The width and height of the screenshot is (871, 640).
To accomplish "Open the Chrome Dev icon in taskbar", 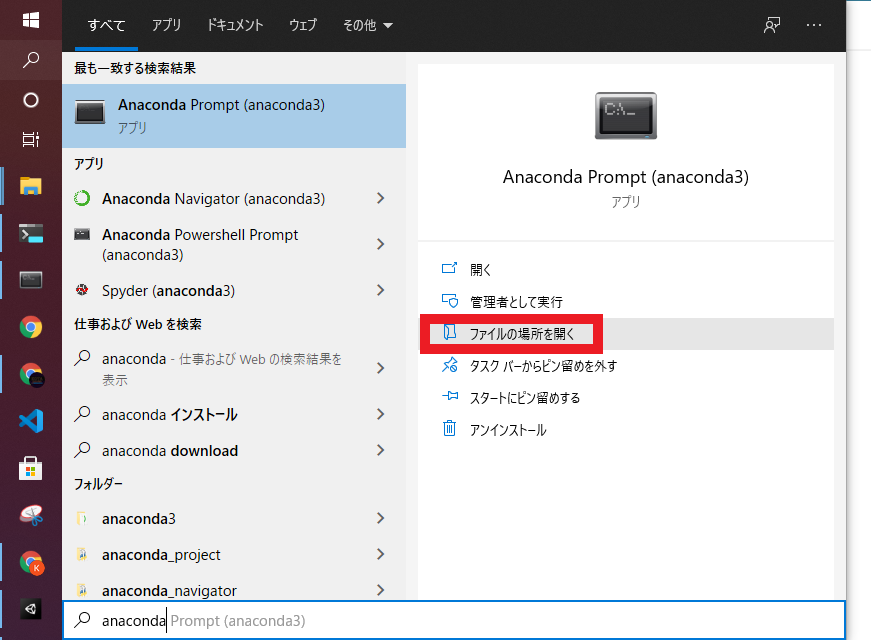I will click(31, 374).
